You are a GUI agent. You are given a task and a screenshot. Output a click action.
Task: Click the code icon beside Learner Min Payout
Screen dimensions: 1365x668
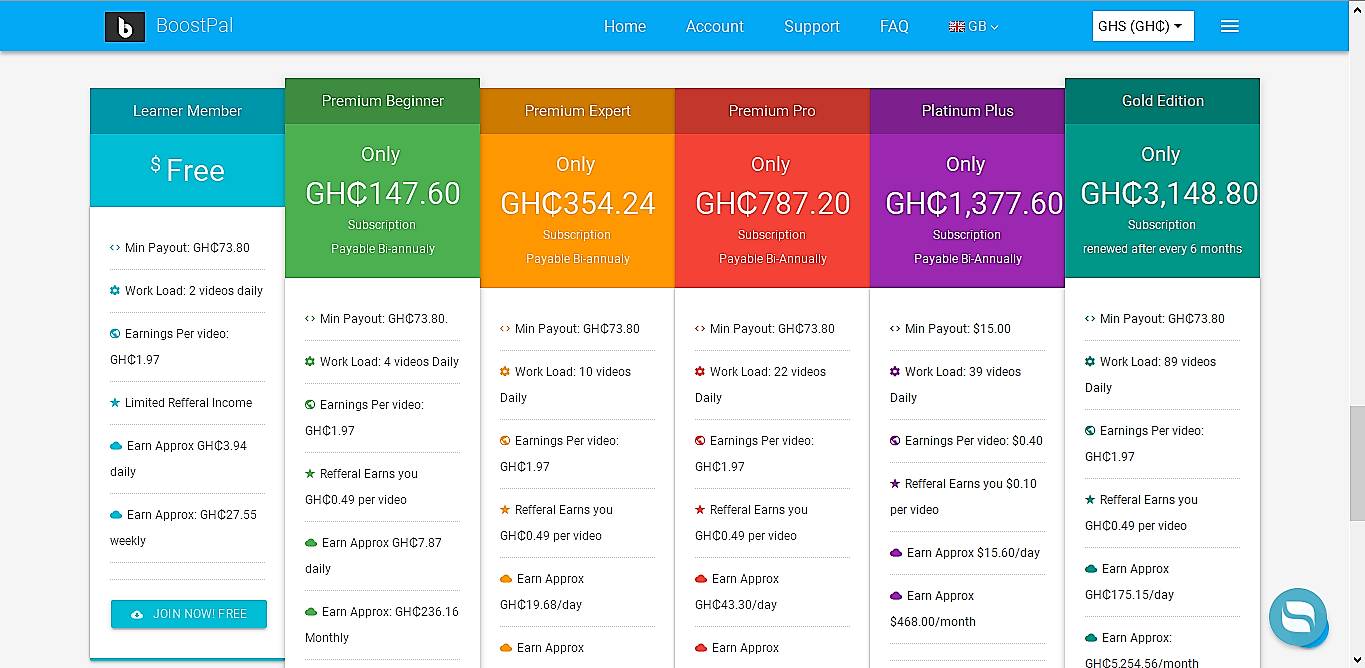[x=115, y=248]
